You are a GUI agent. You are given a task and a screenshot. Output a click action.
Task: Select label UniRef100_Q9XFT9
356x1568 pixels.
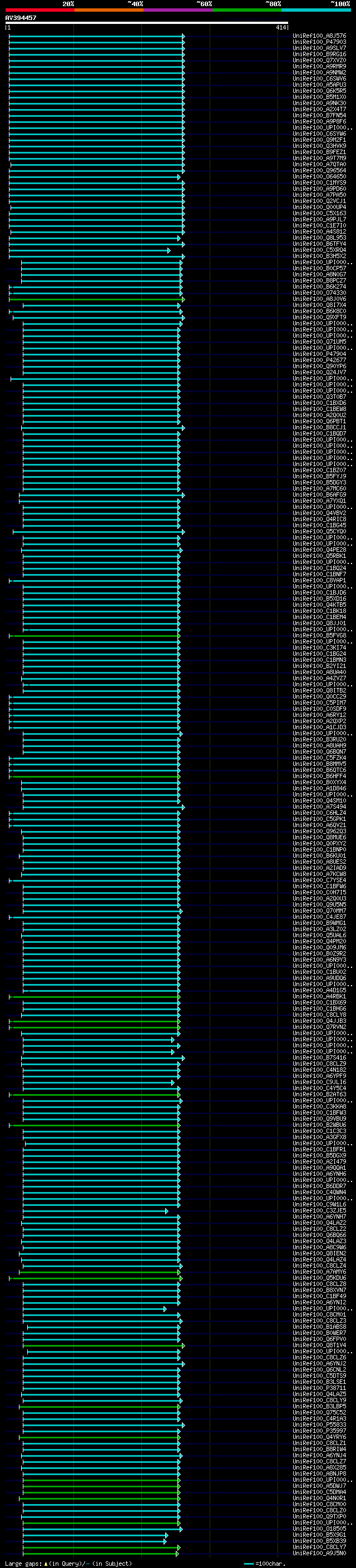pyautogui.click(x=319, y=317)
